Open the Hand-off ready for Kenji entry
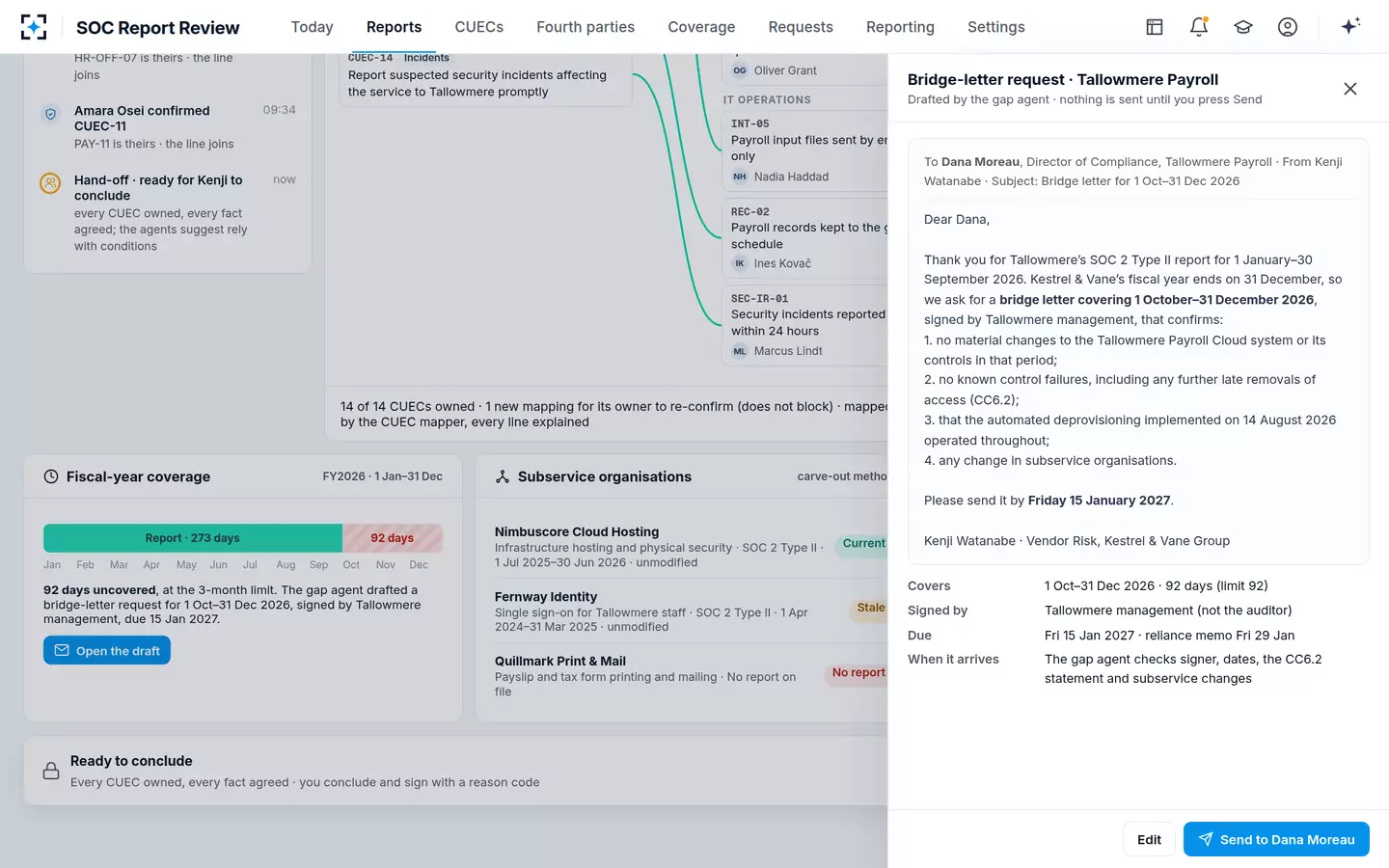The width and height of the screenshot is (1389, 868). click(168, 213)
